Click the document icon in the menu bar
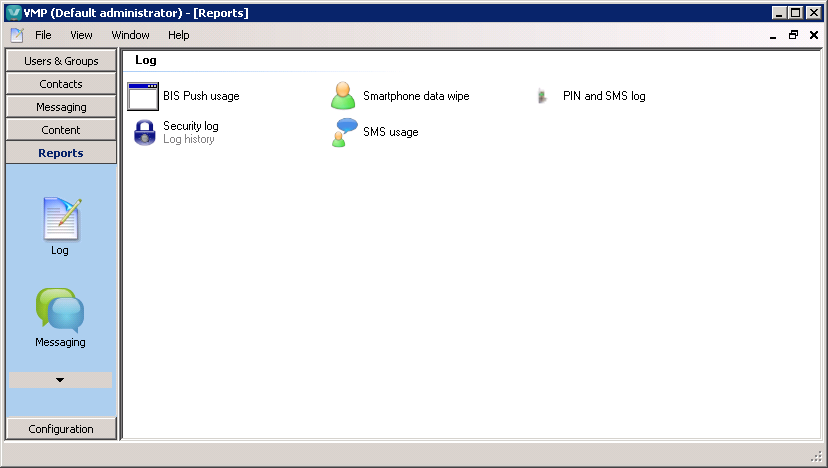The image size is (828, 468). click(x=17, y=35)
